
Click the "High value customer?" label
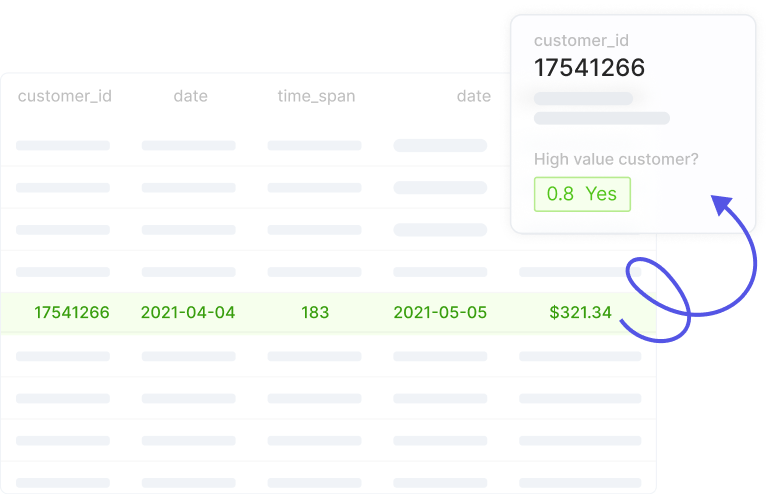click(615, 159)
